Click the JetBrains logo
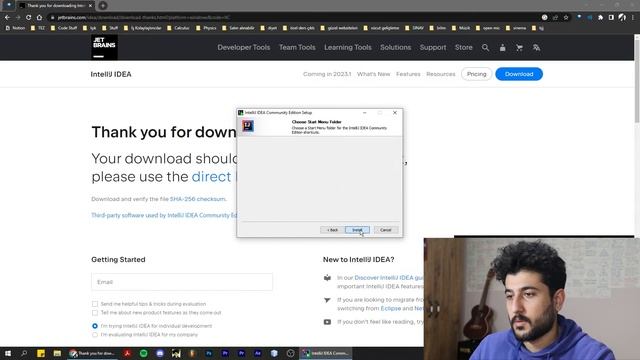Viewport: 640px width, 360px height. [104, 47]
